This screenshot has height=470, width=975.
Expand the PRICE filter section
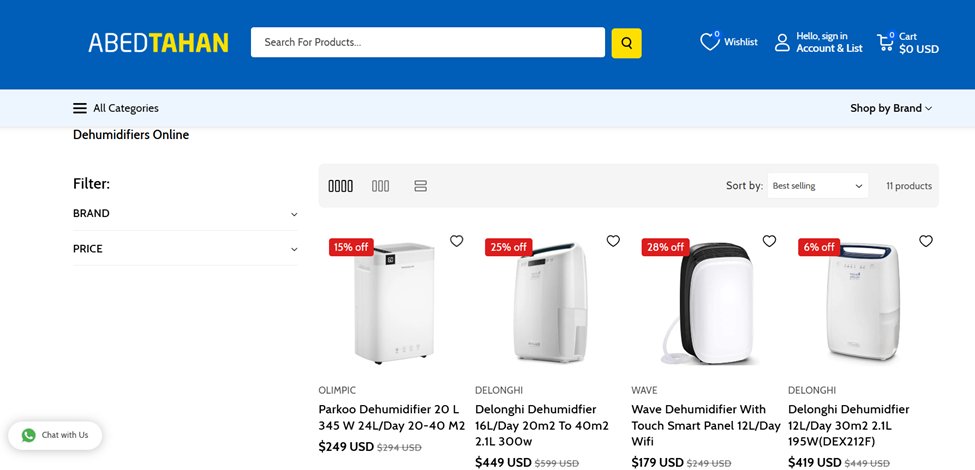click(185, 249)
